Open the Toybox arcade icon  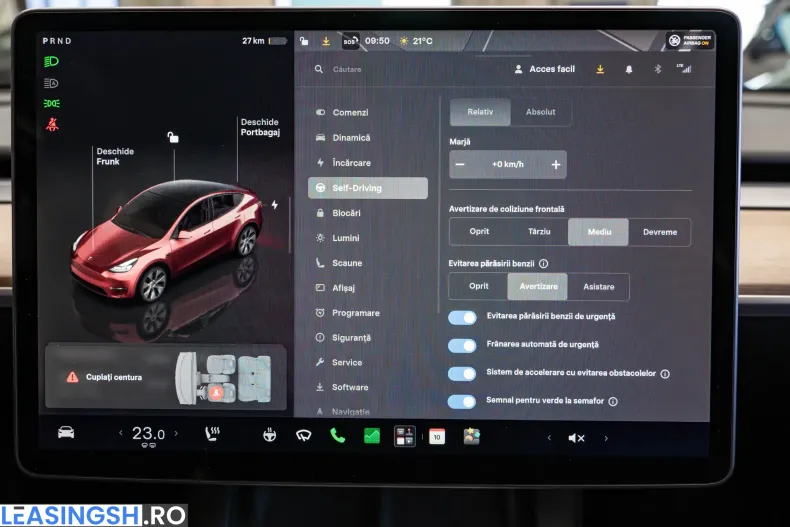click(472, 436)
